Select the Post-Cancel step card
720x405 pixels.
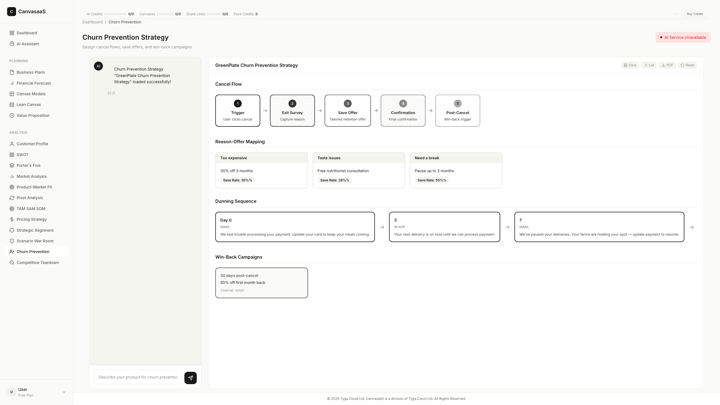(x=458, y=111)
